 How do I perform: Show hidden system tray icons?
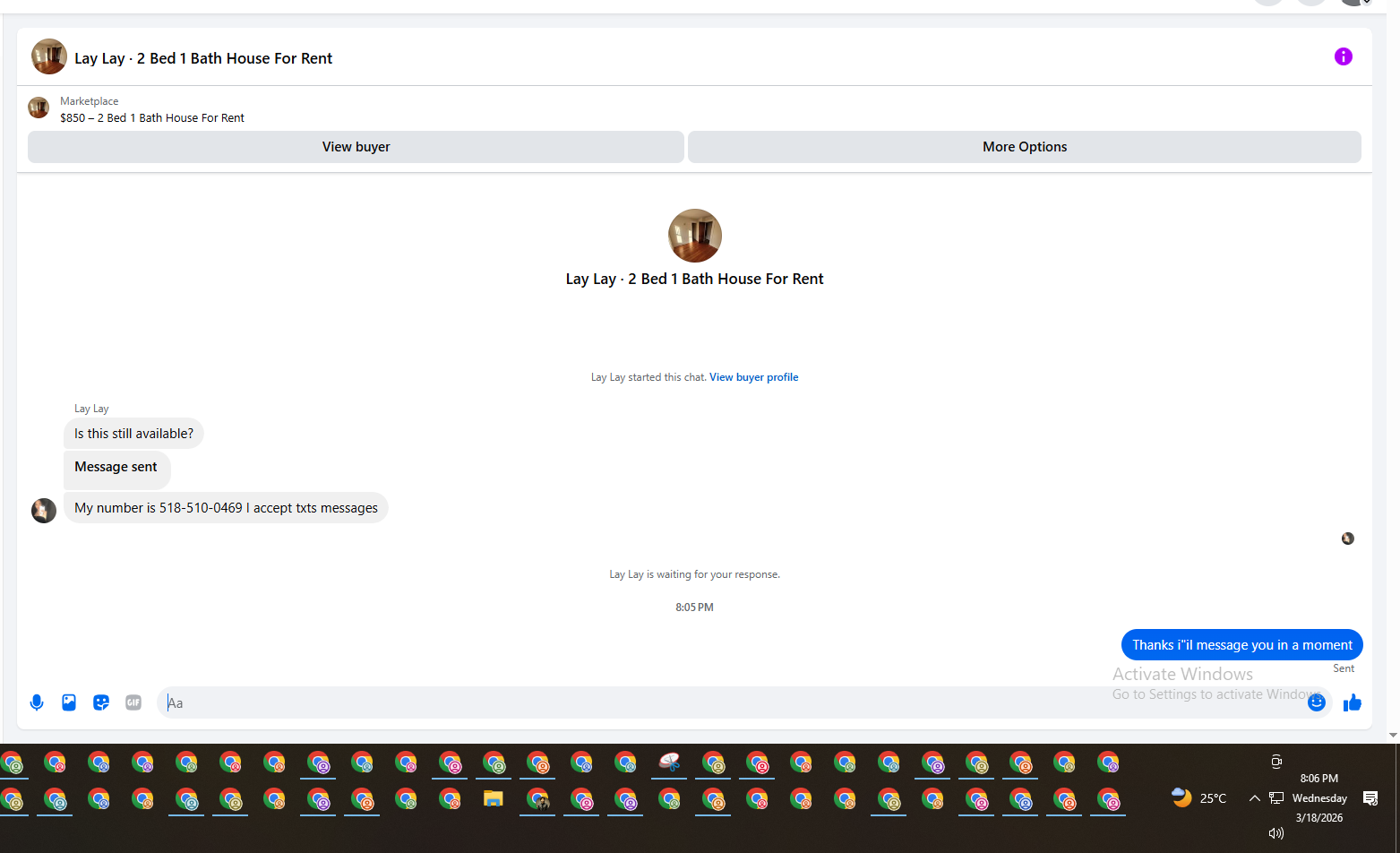(1254, 797)
